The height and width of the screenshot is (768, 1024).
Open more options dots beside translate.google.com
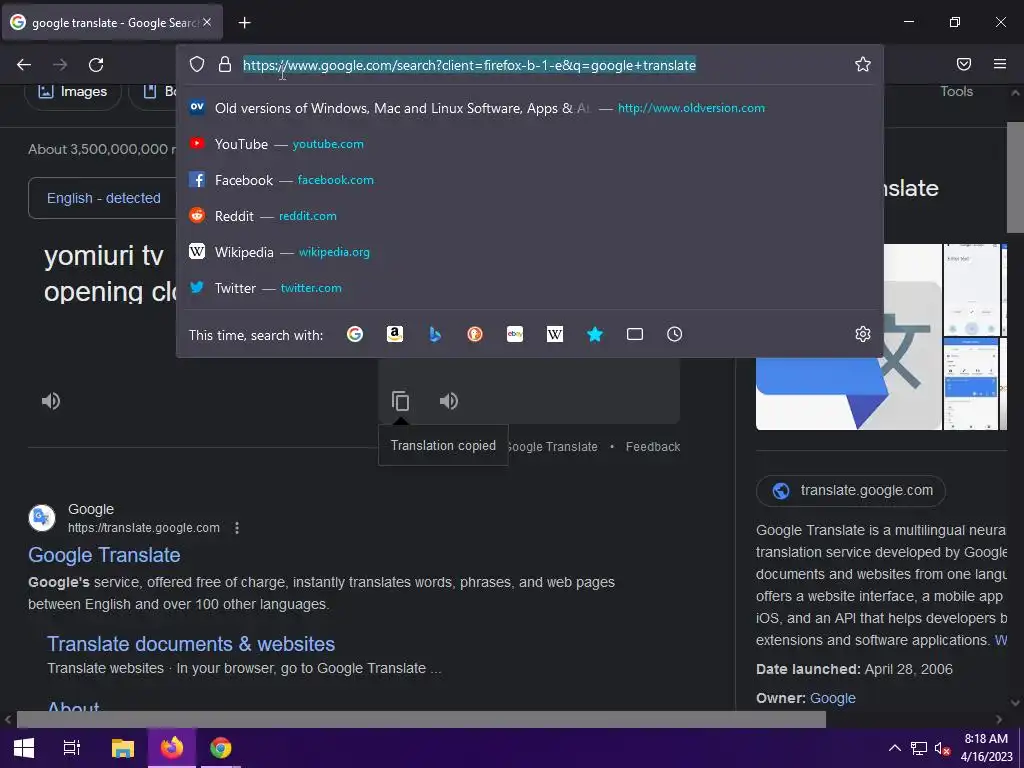[237, 528]
